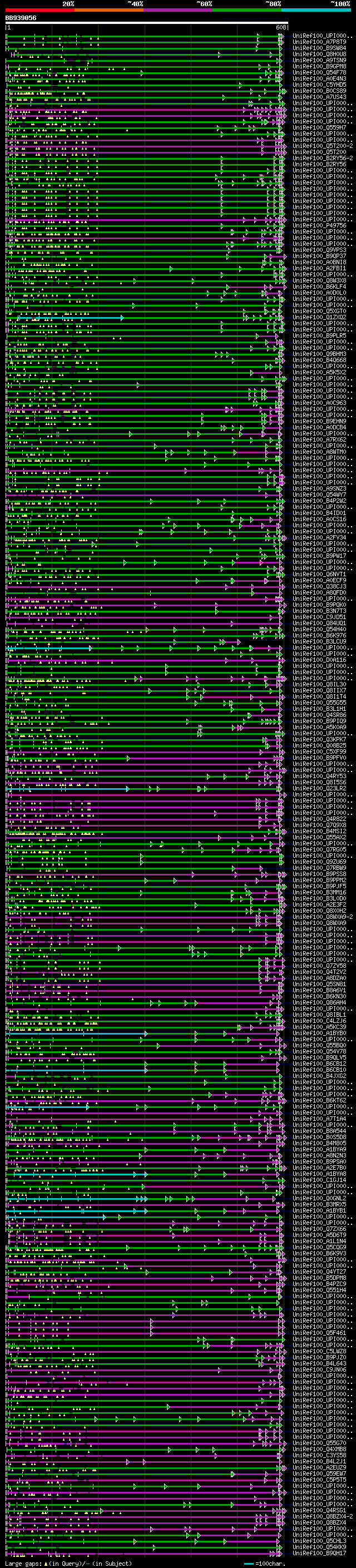Screen dimensions: 356x1568
Task: Click the red 20% identity legend bar
Action: [40, 11]
